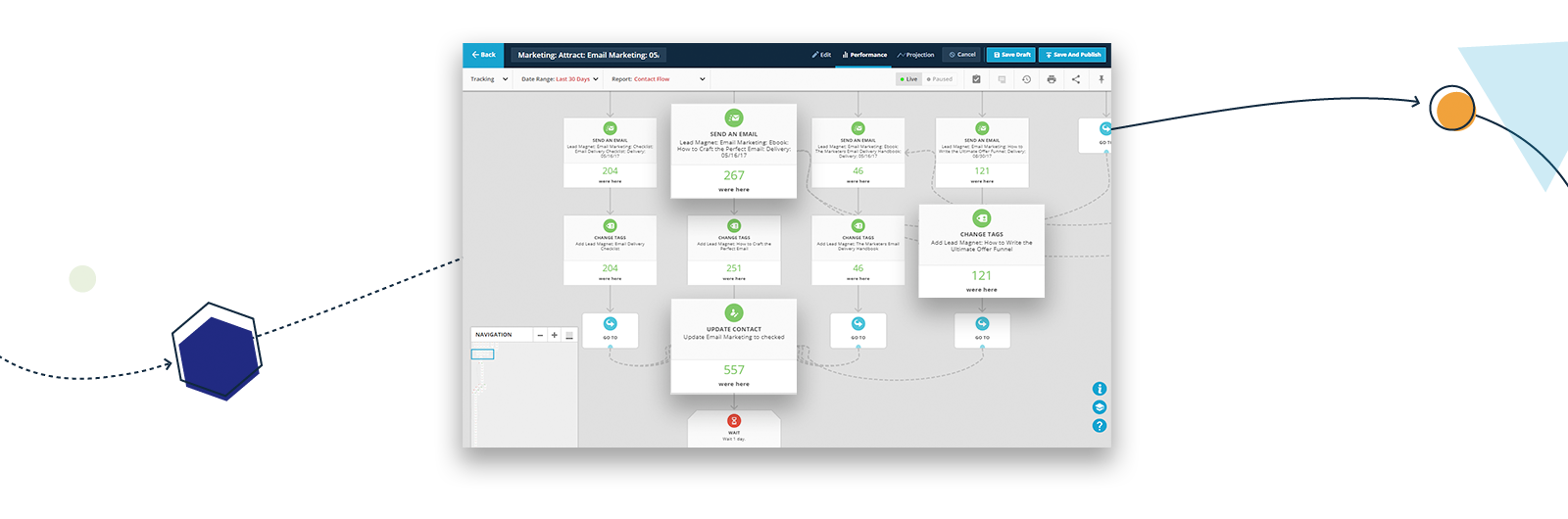Viewport: 1568px width, 519px height.
Task: Click the print icon in the toolbar
Action: (x=1051, y=79)
